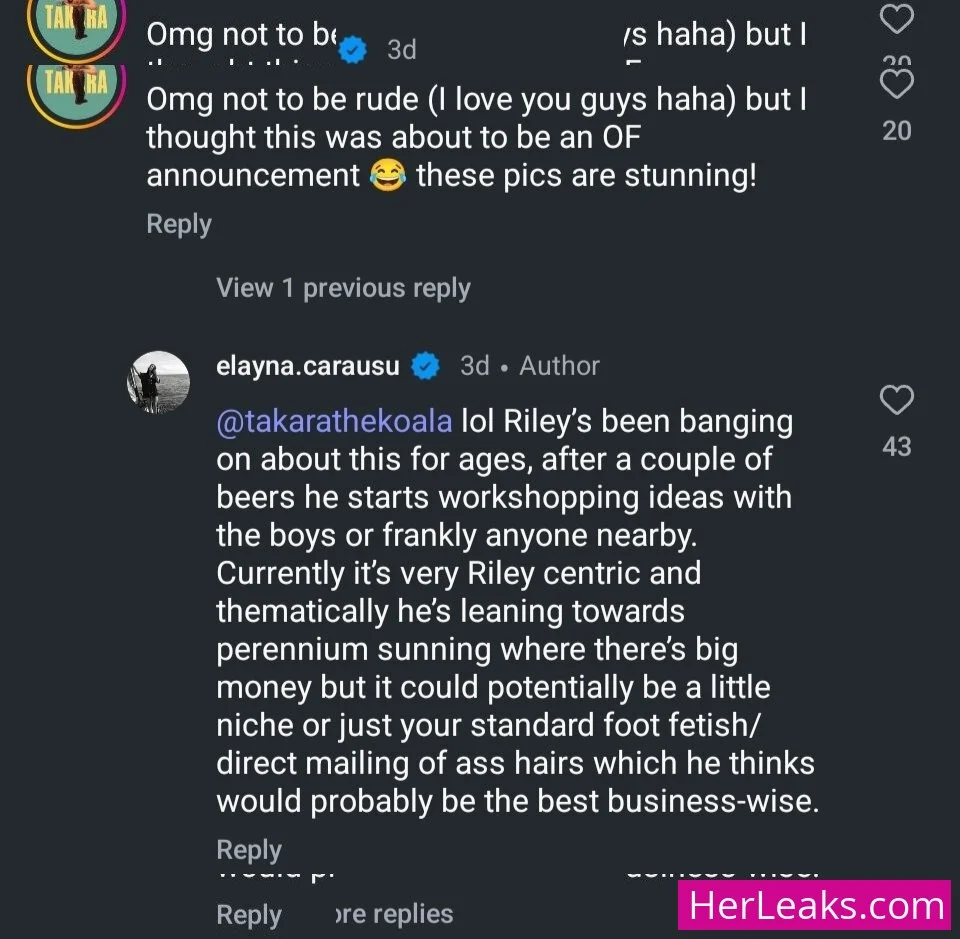
Task: Like elayna.carausu's reply using the heart
Action: [896, 401]
